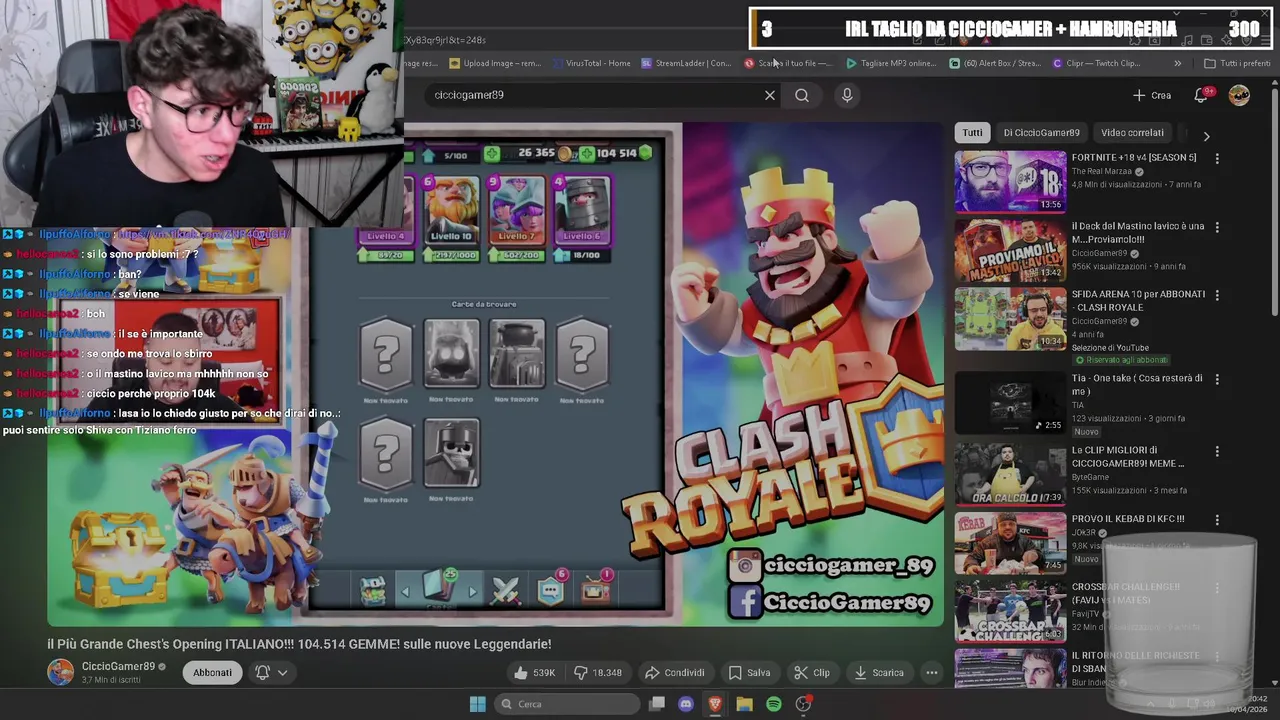The width and height of the screenshot is (1280, 720).
Task: Open PROVO IL KEBAB DI KFC thumbnail
Action: click(1010, 543)
